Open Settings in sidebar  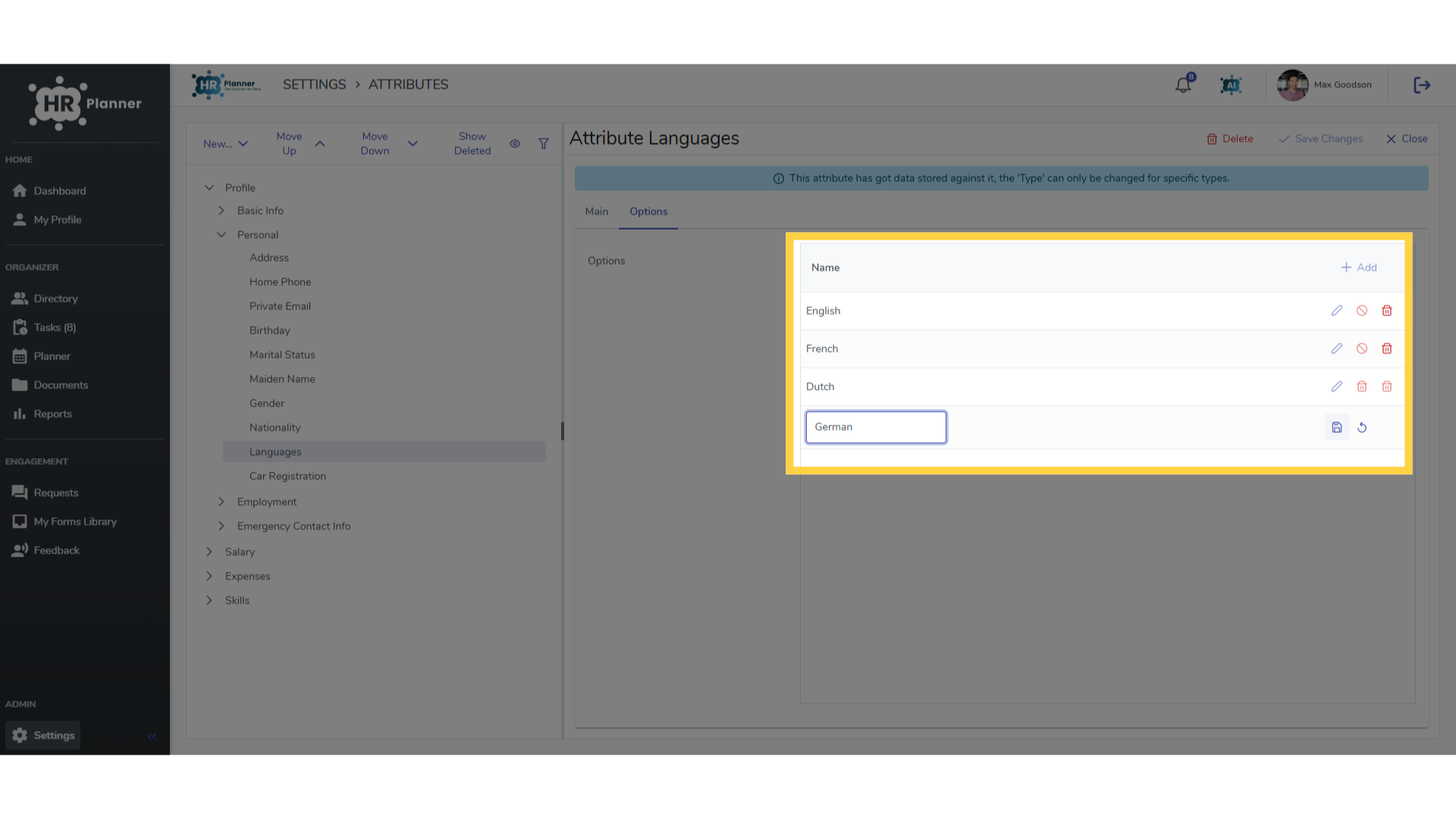tap(43, 736)
